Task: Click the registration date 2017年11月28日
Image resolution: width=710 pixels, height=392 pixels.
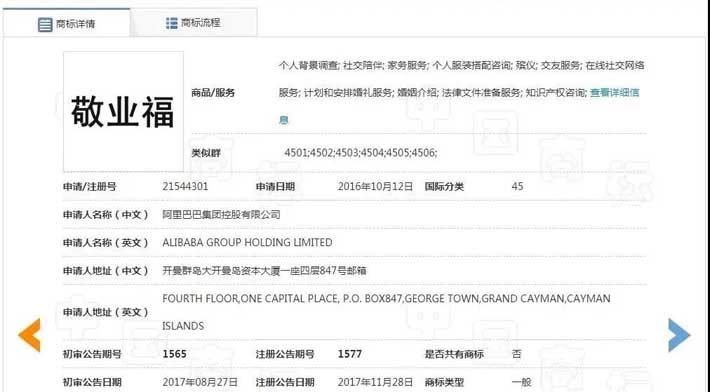Action: 375,382
